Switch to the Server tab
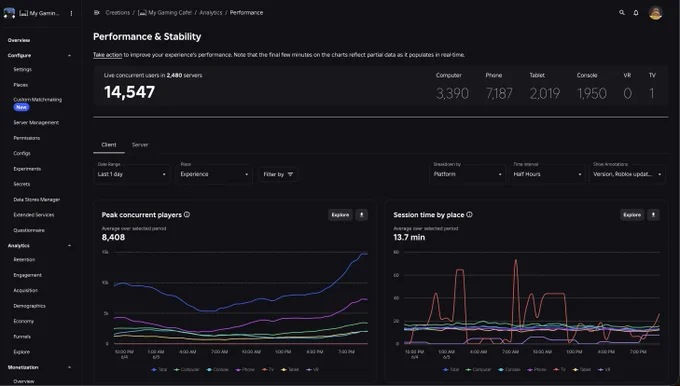 tap(140, 145)
